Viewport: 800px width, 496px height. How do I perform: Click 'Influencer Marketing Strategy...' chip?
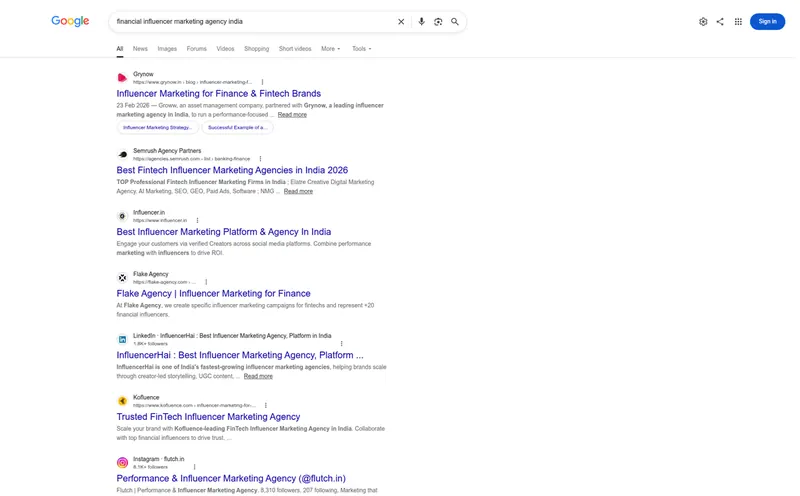158,128
